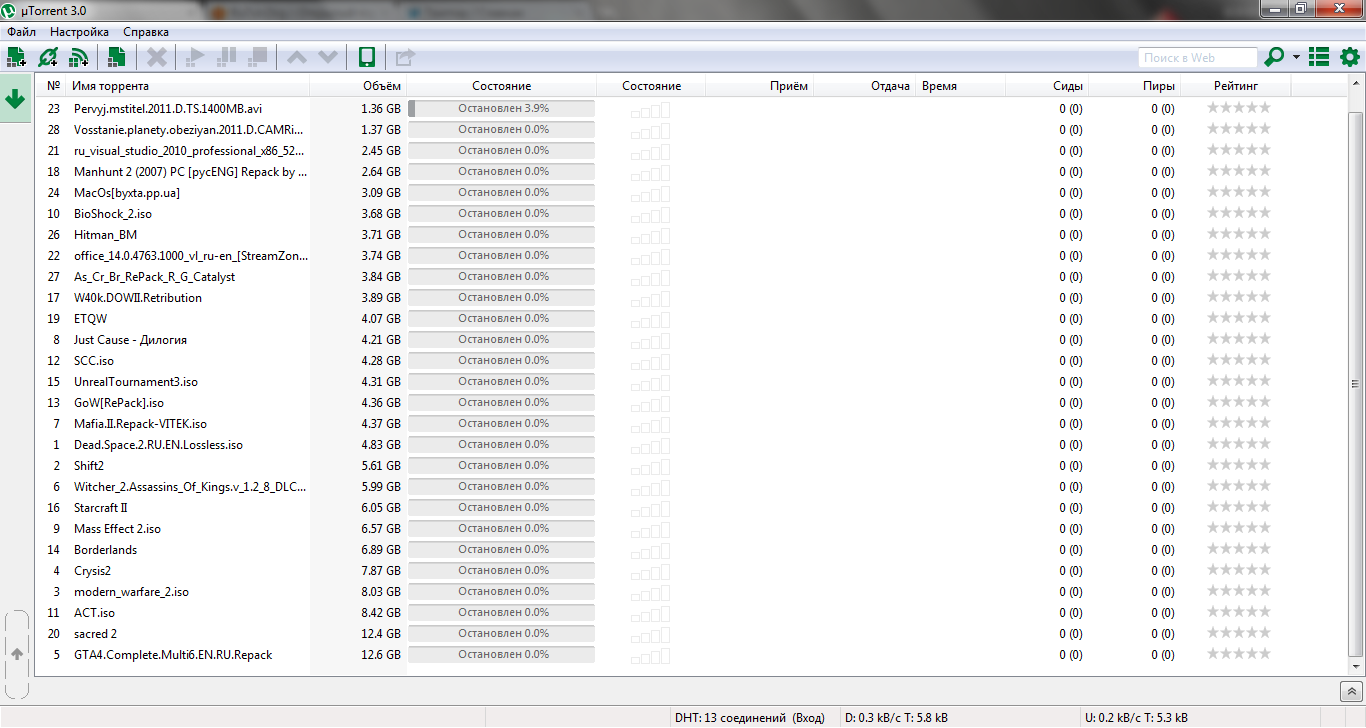Click the Pause torrent toolbar icon
Viewport: 1366px width, 728px height.
[x=226, y=57]
